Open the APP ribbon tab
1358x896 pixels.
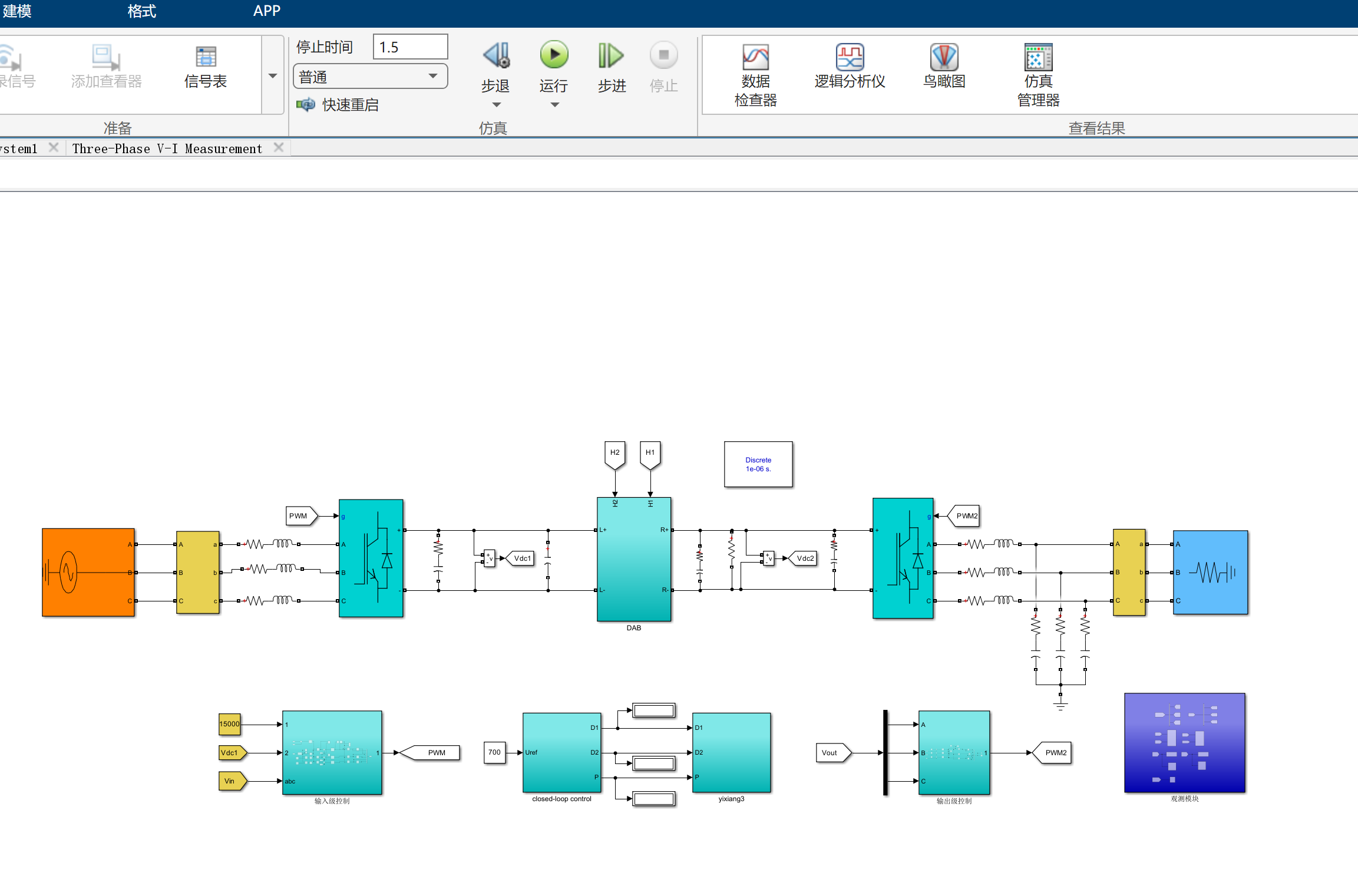[x=266, y=11]
